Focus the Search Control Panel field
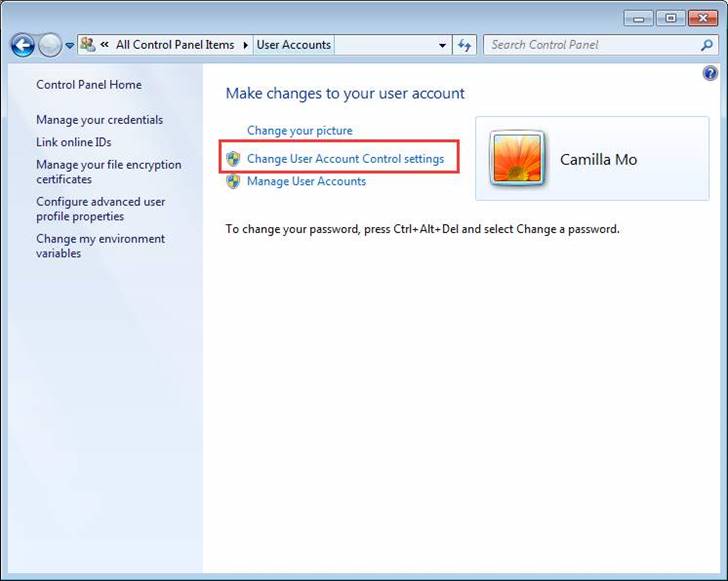The width and height of the screenshot is (728, 581). (600, 45)
